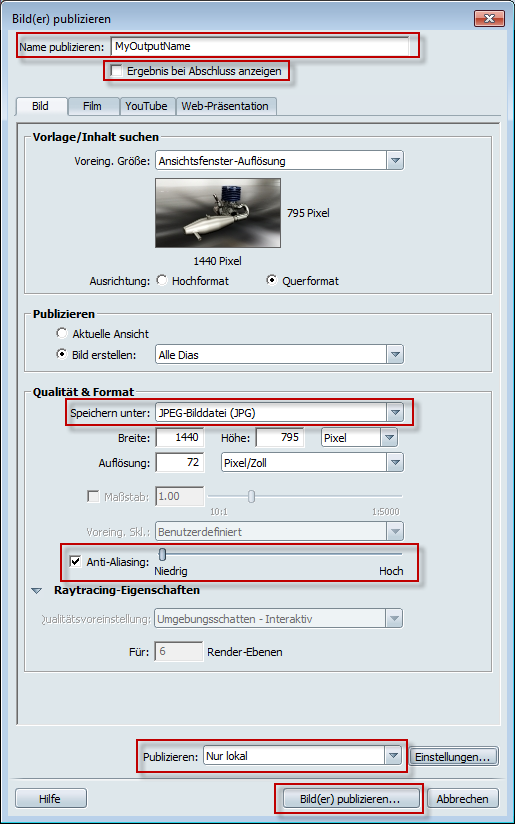Collapse the Raytracing-Eigenschaften section triangle

tap(36, 591)
